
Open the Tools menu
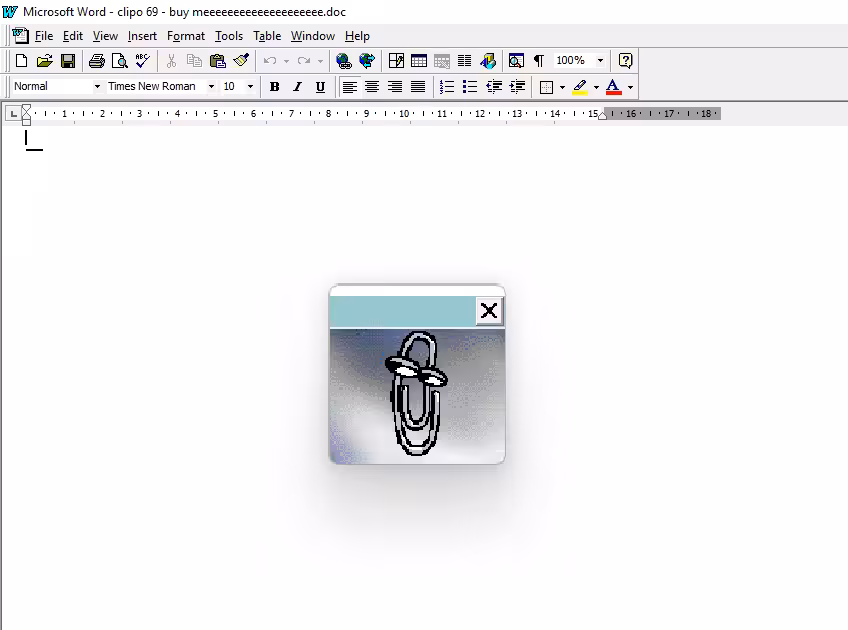point(229,36)
